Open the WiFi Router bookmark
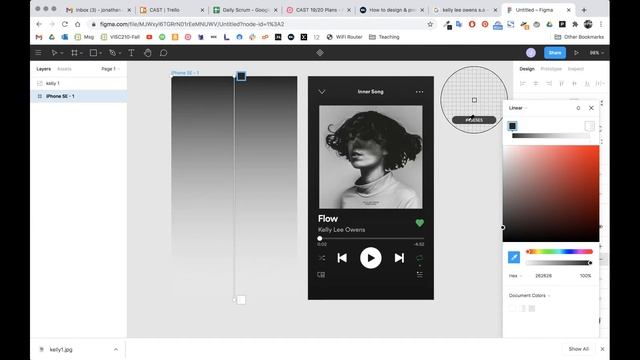The width and height of the screenshot is (640, 360). pos(344,37)
